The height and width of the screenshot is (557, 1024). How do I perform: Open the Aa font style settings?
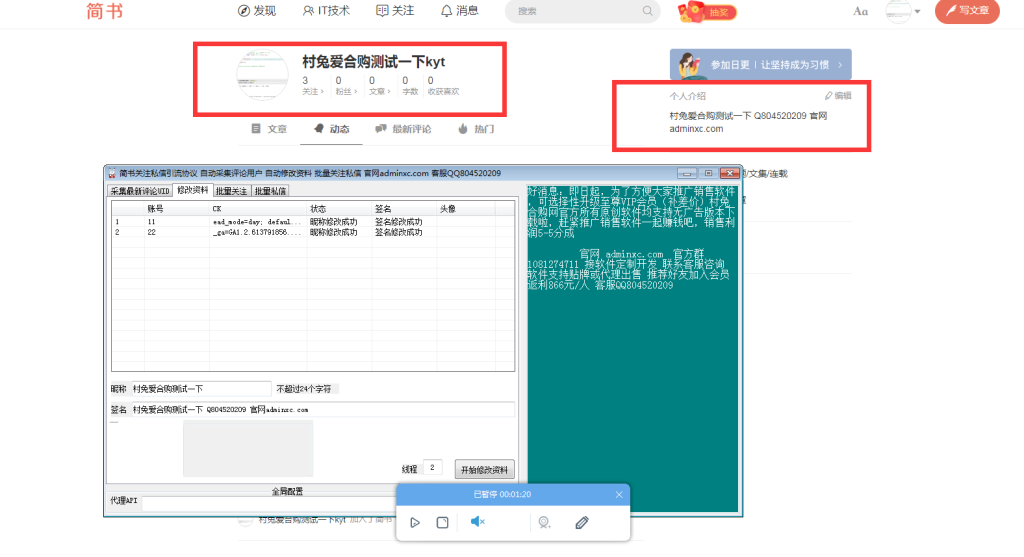point(860,11)
